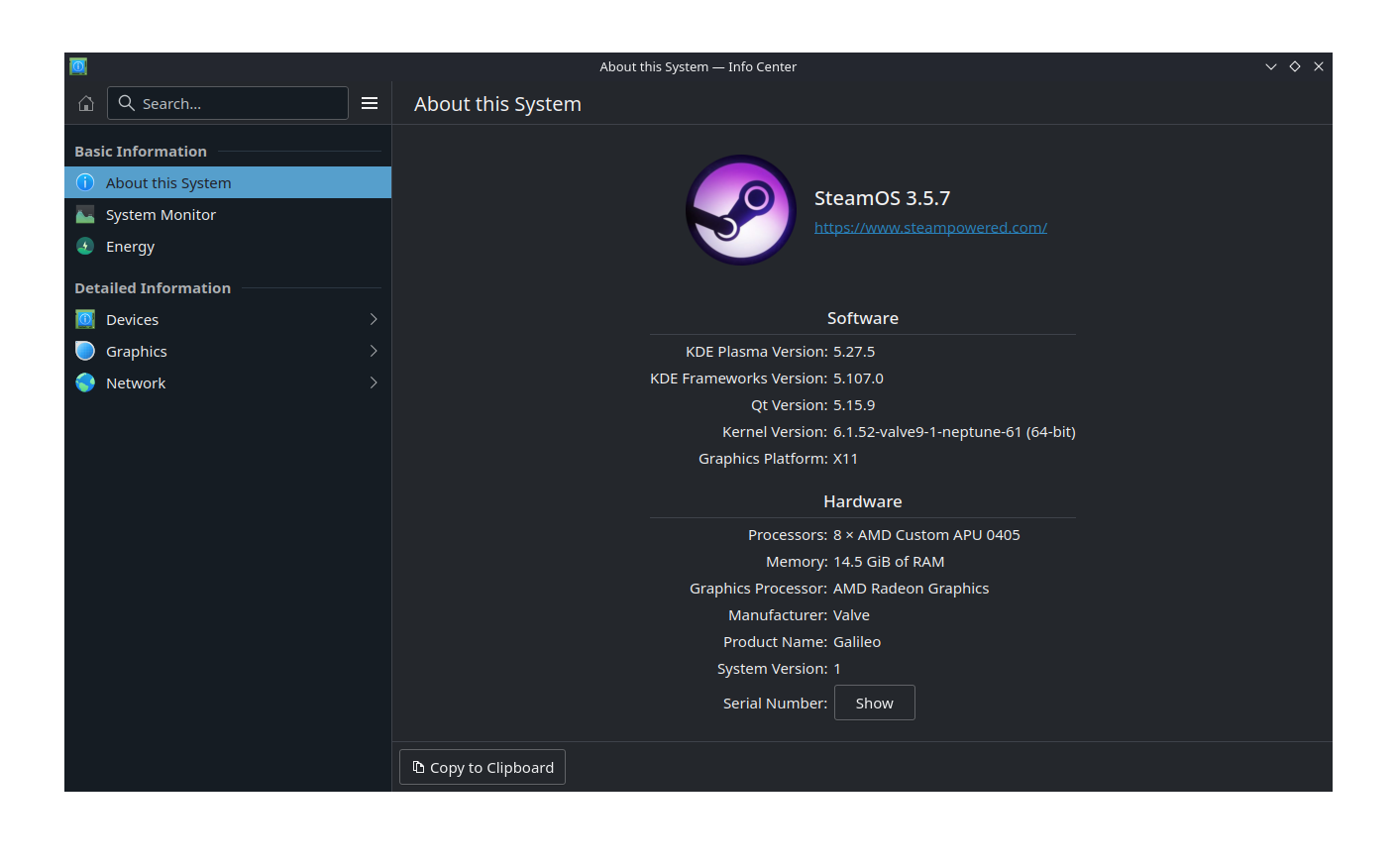Click the Steam logo image
This screenshot has width=1397, height=868.
click(x=741, y=210)
